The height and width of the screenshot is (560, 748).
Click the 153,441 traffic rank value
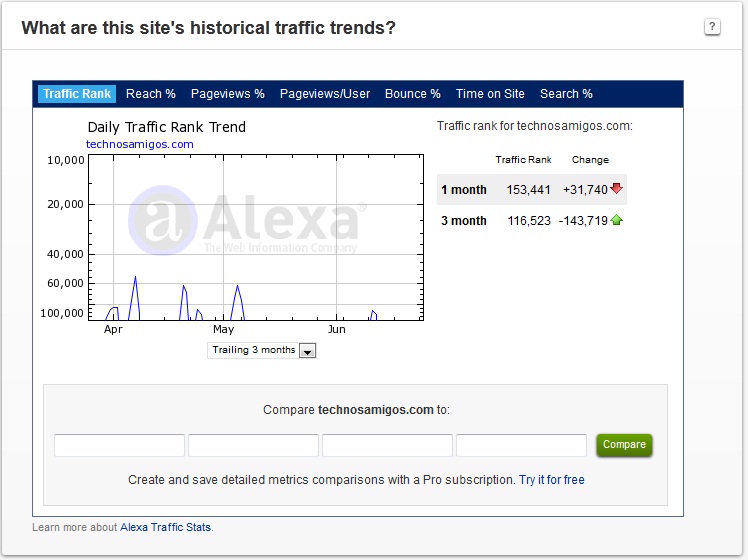coord(528,190)
